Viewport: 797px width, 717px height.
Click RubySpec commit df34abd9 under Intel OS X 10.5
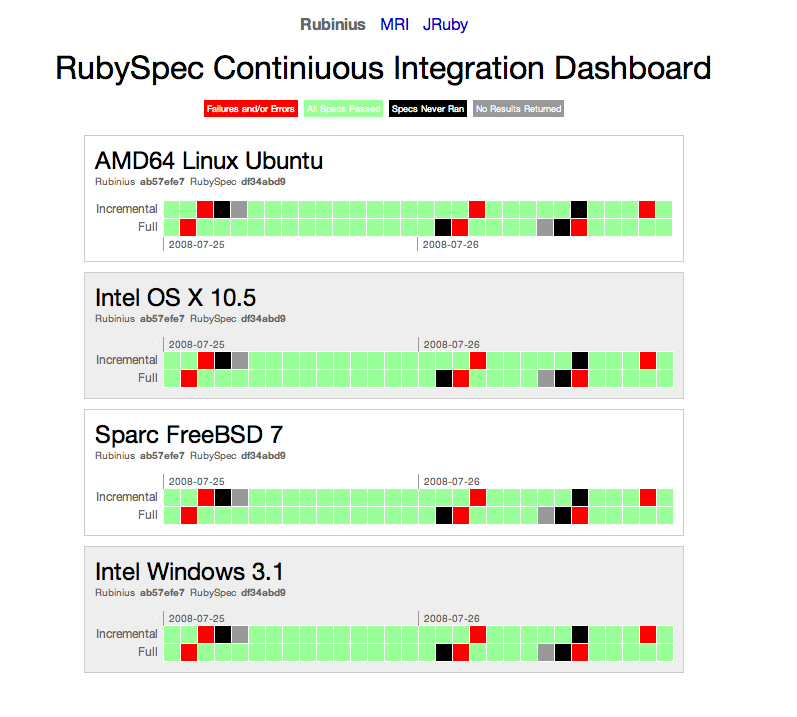coord(263,319)
